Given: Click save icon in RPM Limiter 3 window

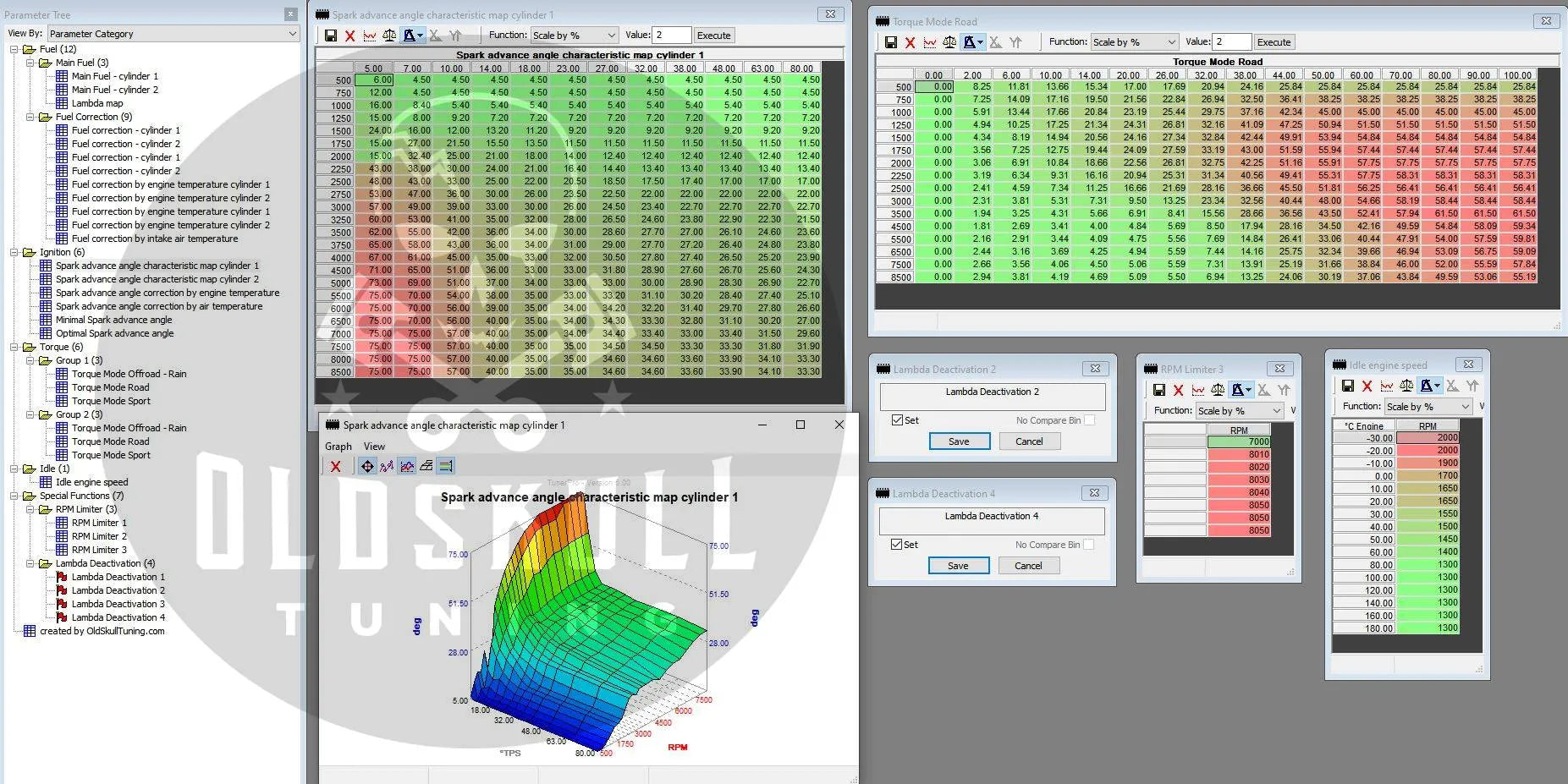Looking at the screenshot, I should point(1158,390).
